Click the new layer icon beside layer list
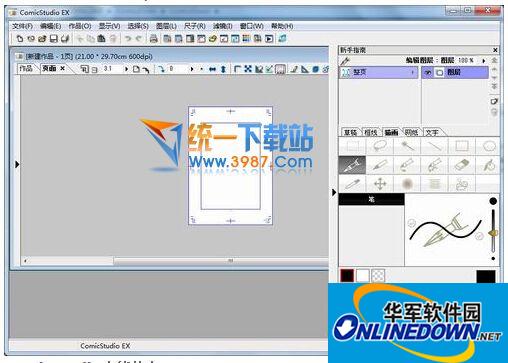The width and height of the screenshot is (508, 363). pyautogui.click(x=494, y=101)
